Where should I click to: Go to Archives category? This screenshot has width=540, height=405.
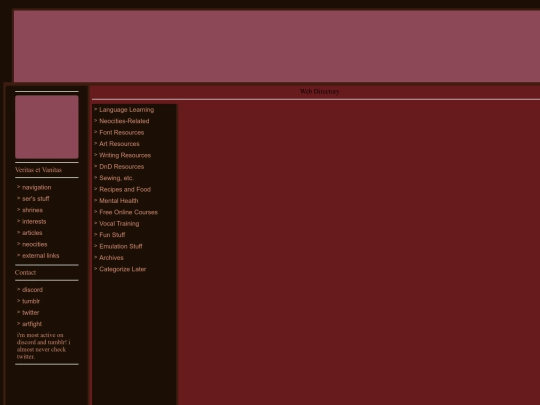coord(111,258)
